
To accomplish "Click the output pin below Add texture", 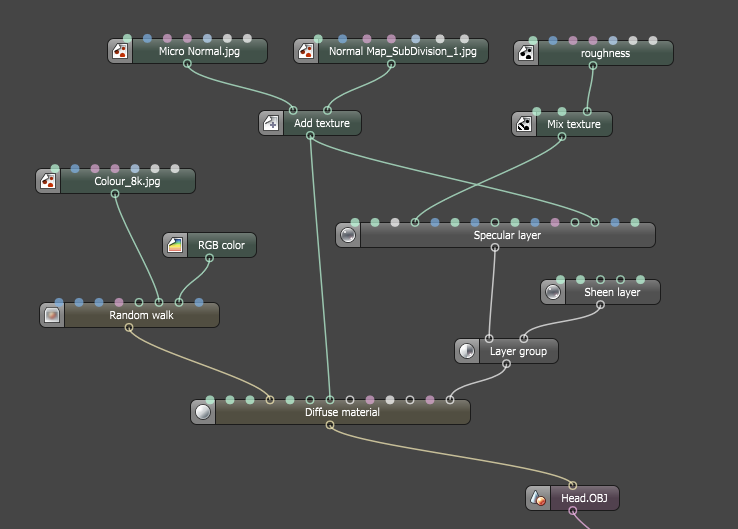I will pyautogui.click(x=310, y=136).
